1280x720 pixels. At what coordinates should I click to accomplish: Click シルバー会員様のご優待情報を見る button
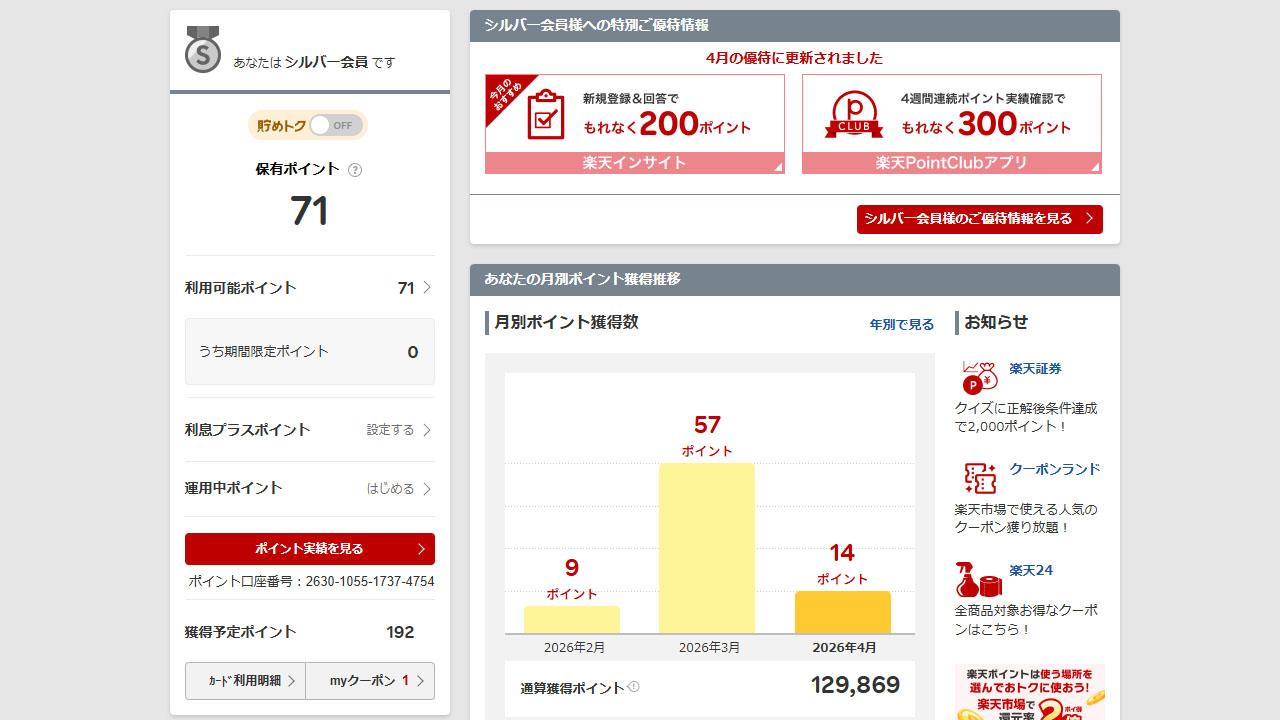(979, 219)
